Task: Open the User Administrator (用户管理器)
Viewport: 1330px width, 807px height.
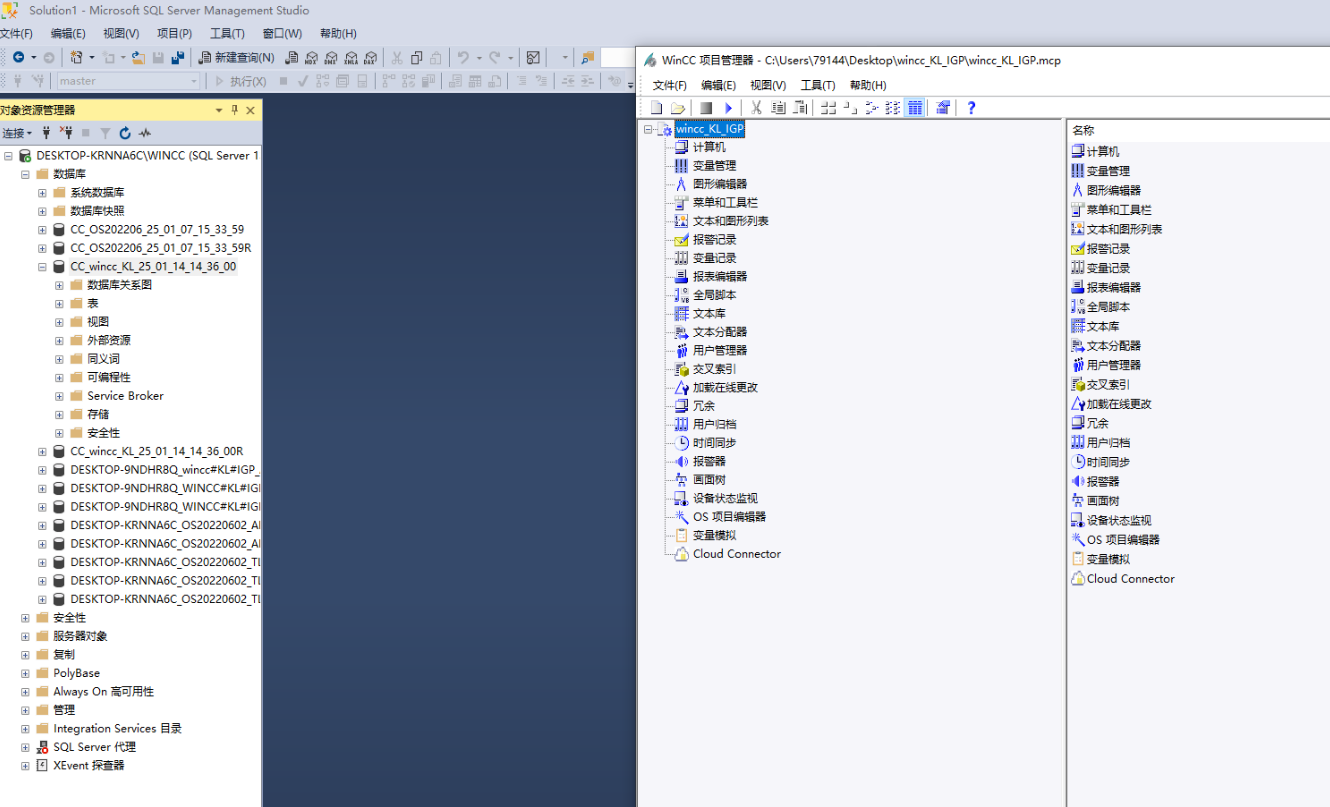Action: pos(718,349)
